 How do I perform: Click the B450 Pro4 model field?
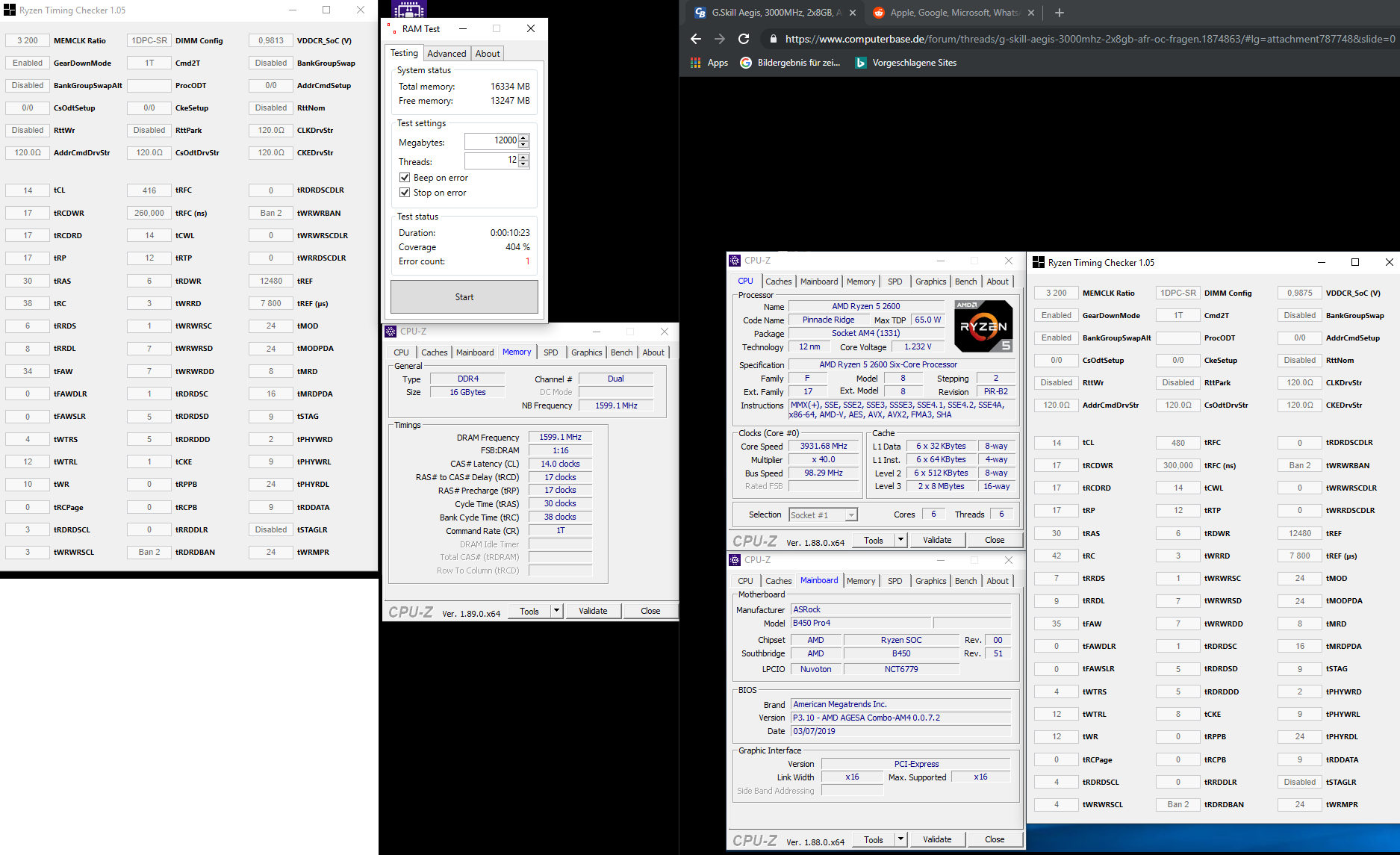[861, 623]
